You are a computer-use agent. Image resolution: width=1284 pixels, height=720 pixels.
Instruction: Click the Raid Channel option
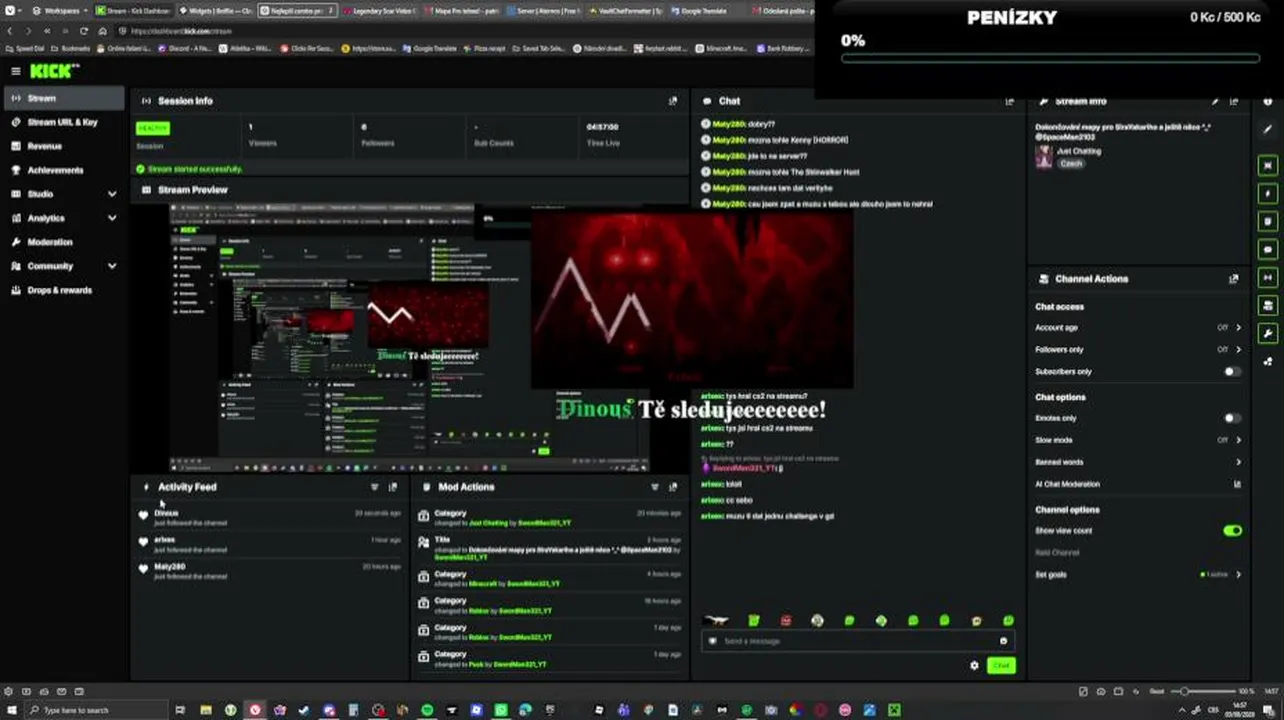point(1057,553)
